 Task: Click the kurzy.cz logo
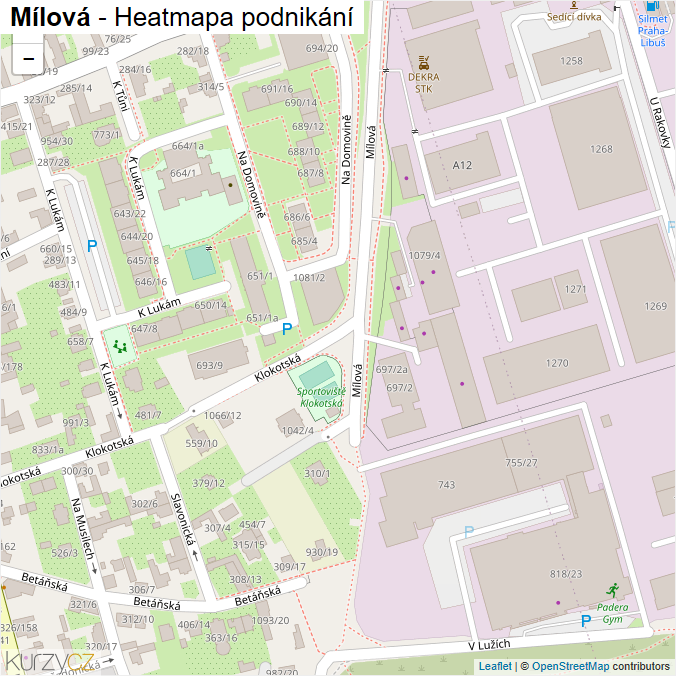tap(50, 661)
